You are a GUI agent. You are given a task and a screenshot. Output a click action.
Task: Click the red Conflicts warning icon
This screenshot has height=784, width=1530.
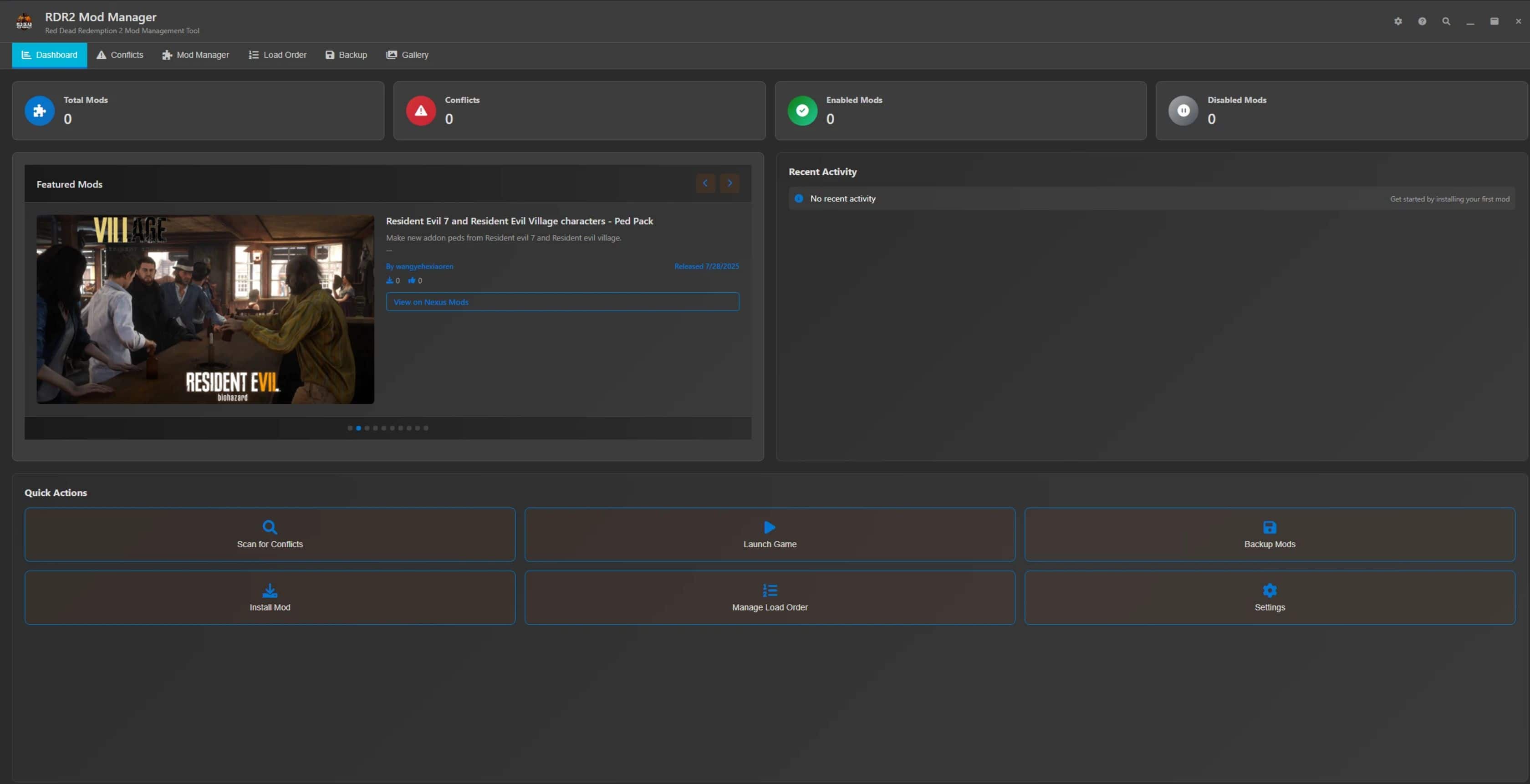(421, 111)
